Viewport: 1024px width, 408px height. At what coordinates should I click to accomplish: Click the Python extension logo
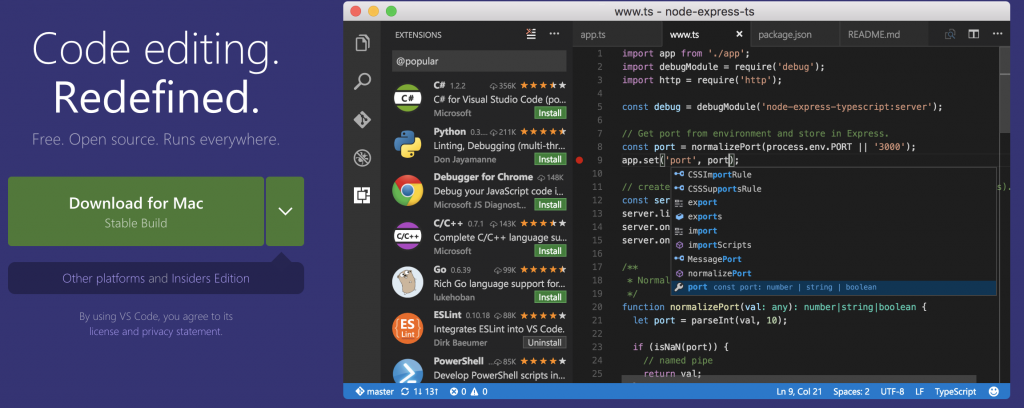(x=408, y=144)
